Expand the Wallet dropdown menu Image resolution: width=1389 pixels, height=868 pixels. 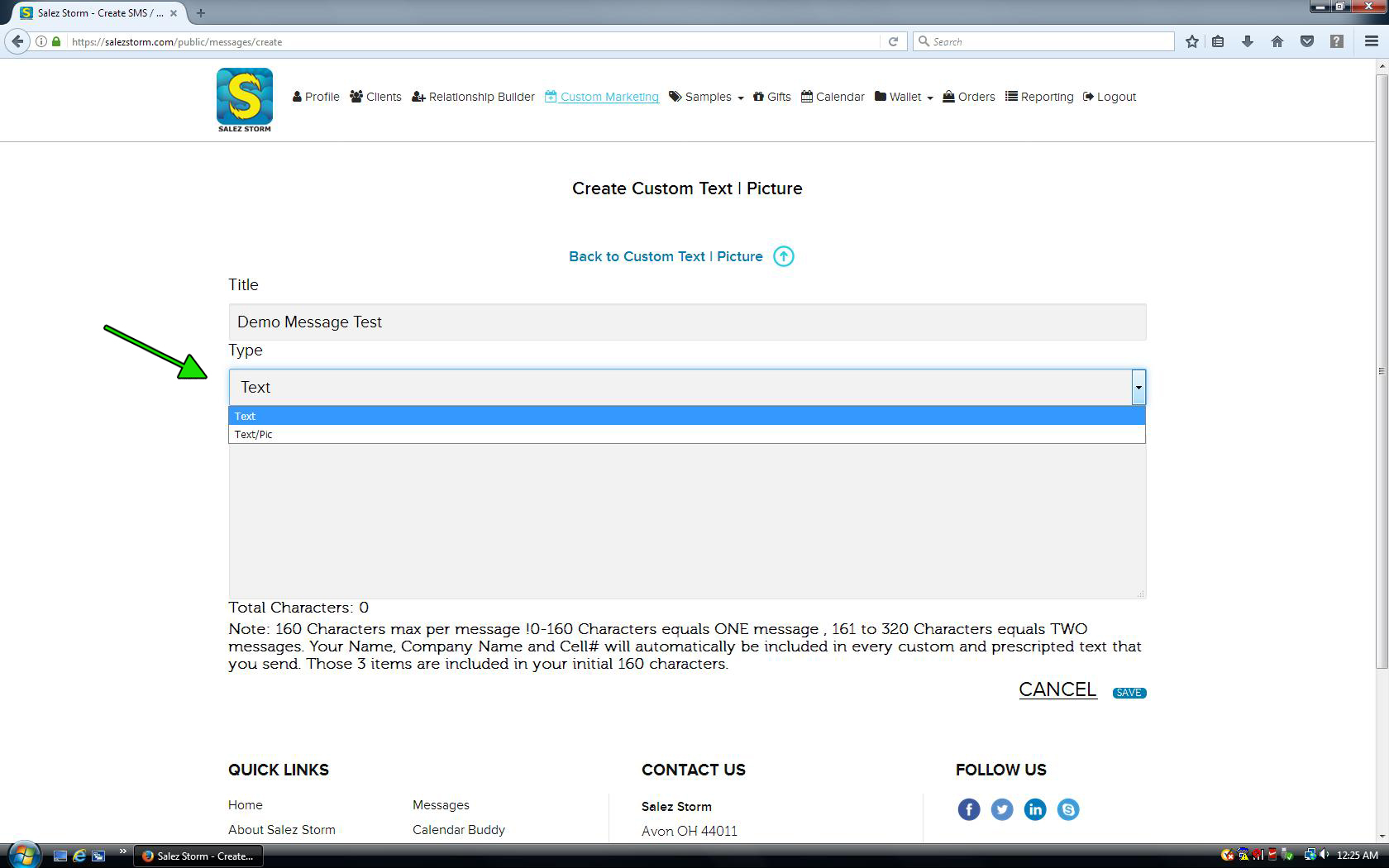pyautogui.click(x=904, y=97)
